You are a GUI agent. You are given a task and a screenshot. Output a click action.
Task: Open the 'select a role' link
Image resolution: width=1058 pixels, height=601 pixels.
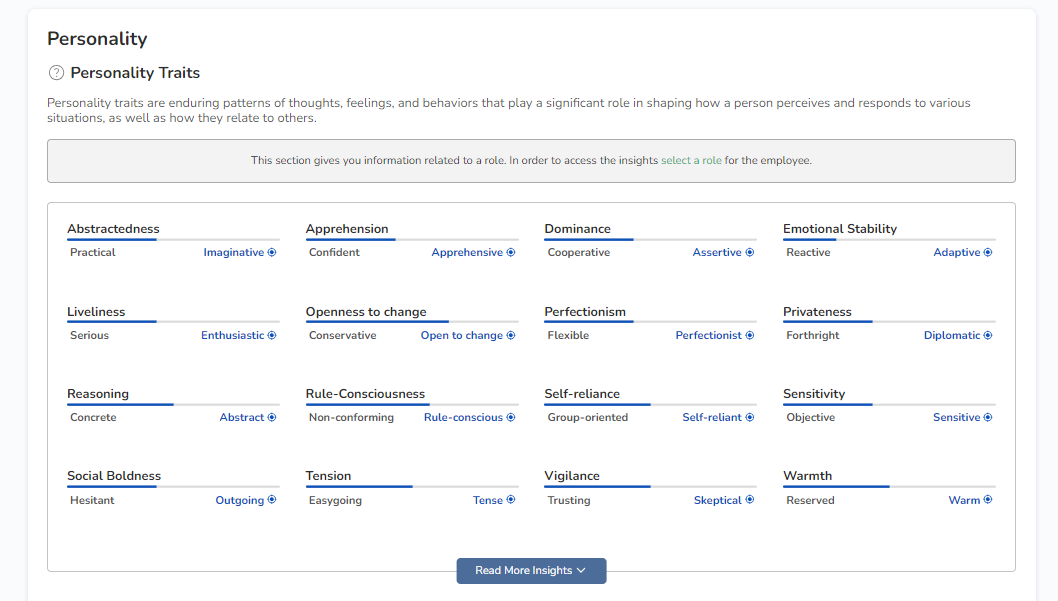(x=691, y=161)
